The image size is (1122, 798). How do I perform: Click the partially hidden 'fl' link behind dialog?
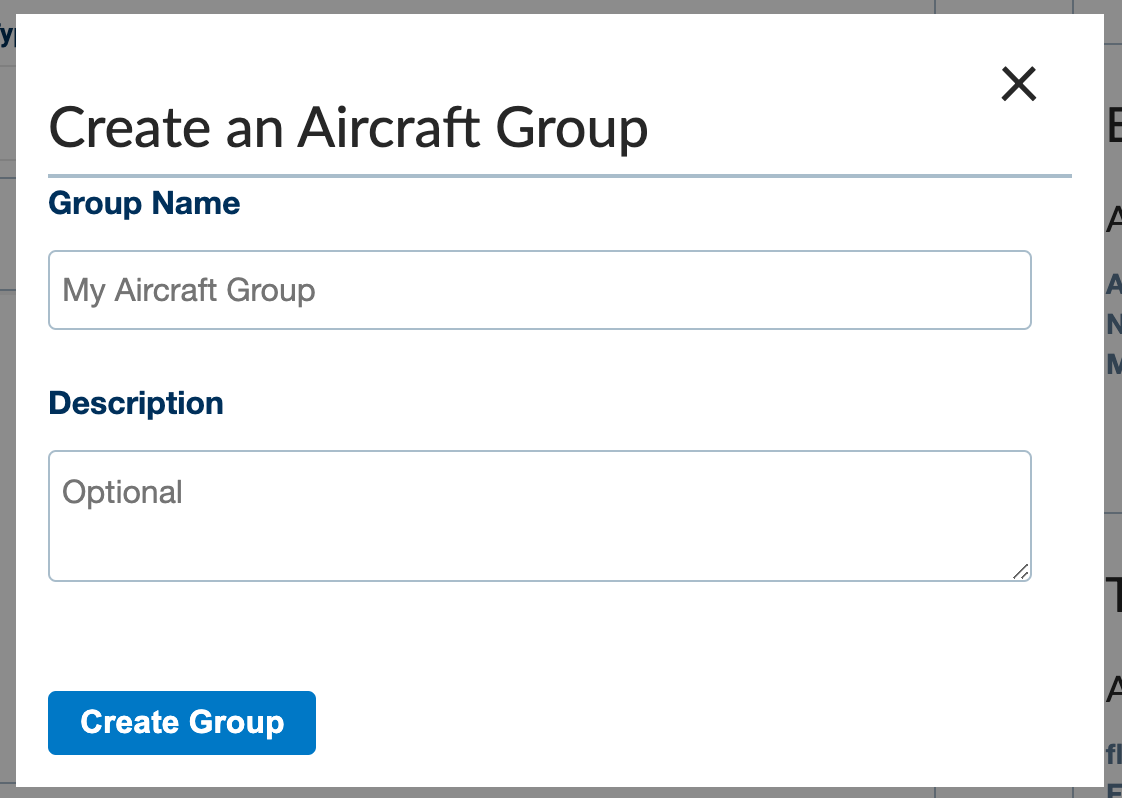(1113, 754)
